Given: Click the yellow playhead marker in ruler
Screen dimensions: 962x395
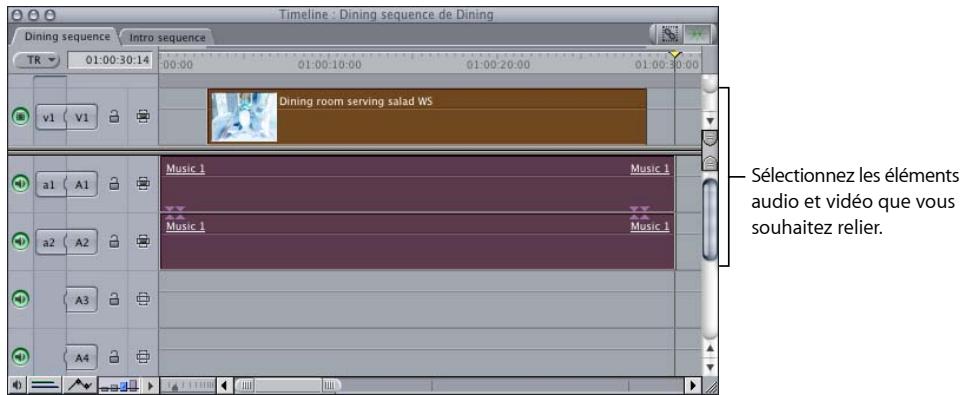Looking at the screenshot, I should (675, 55).
